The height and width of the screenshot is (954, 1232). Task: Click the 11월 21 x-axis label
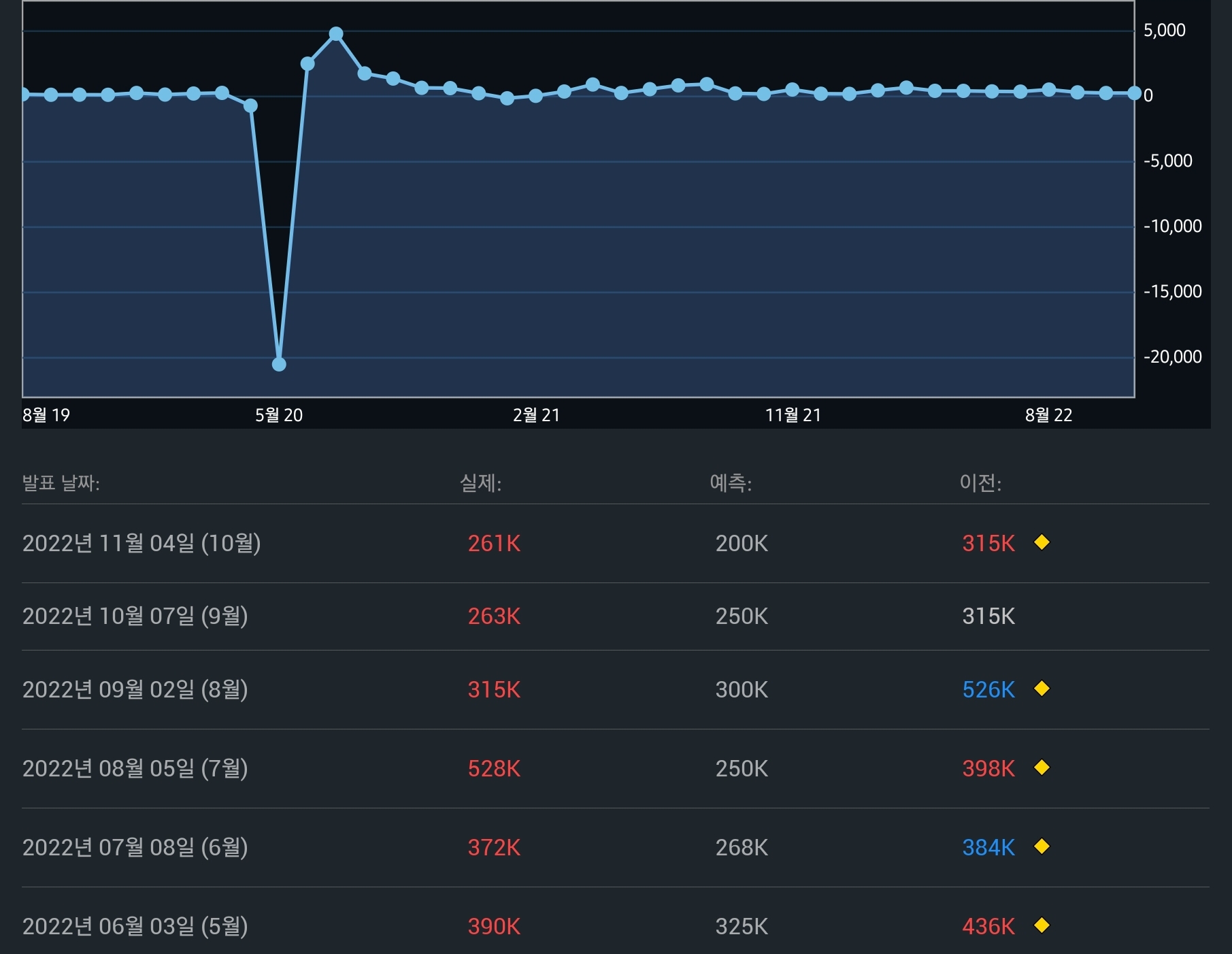pyautogui.click(x=793, y=415)
